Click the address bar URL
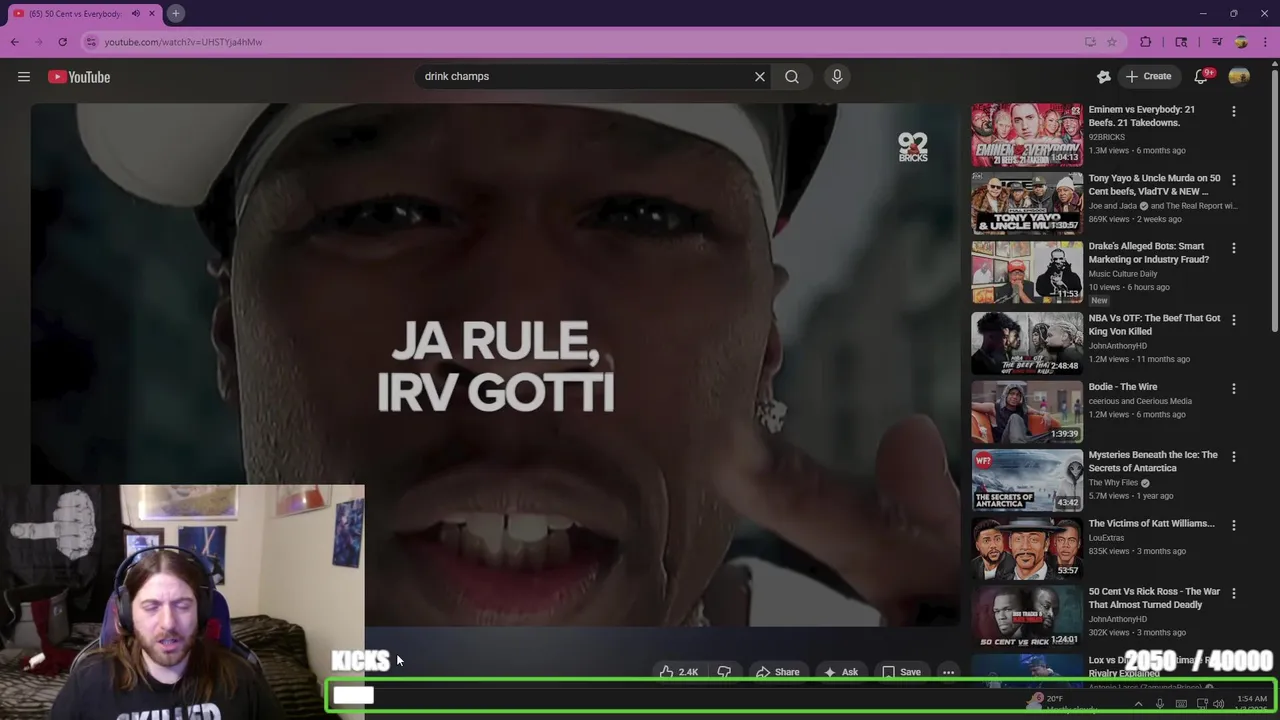Screen dimensions: 1280x720 (184, 42)
